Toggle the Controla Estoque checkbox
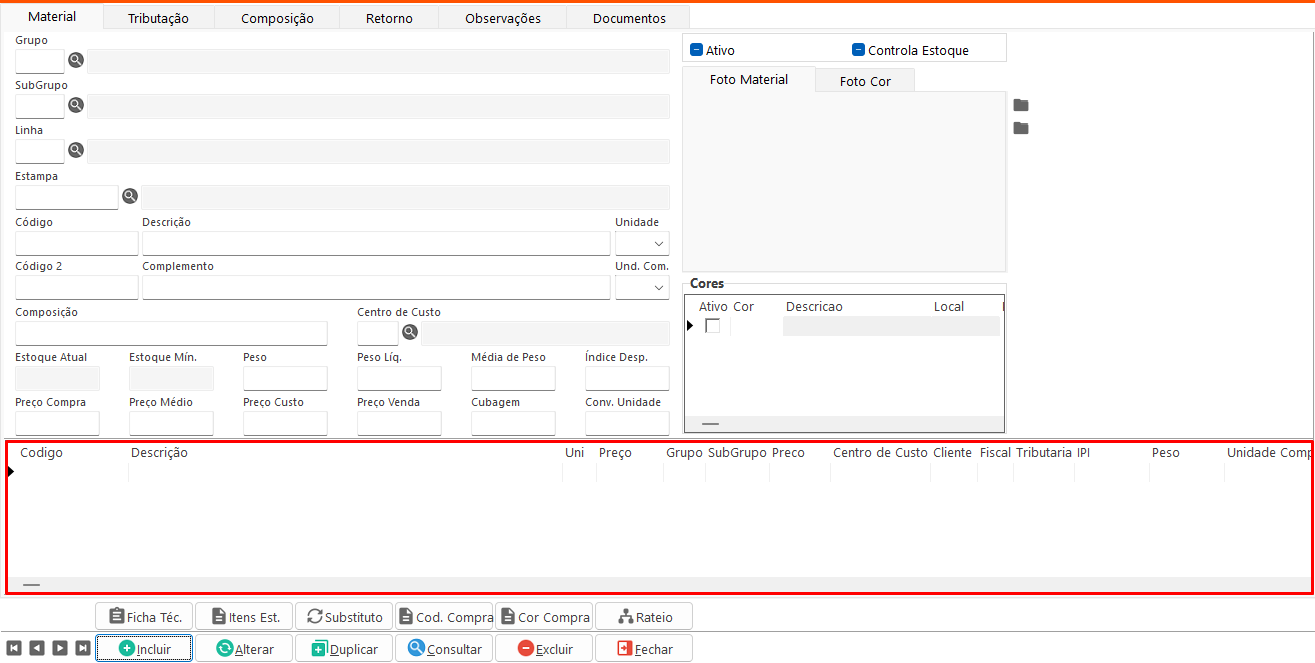 click(858, 50)
